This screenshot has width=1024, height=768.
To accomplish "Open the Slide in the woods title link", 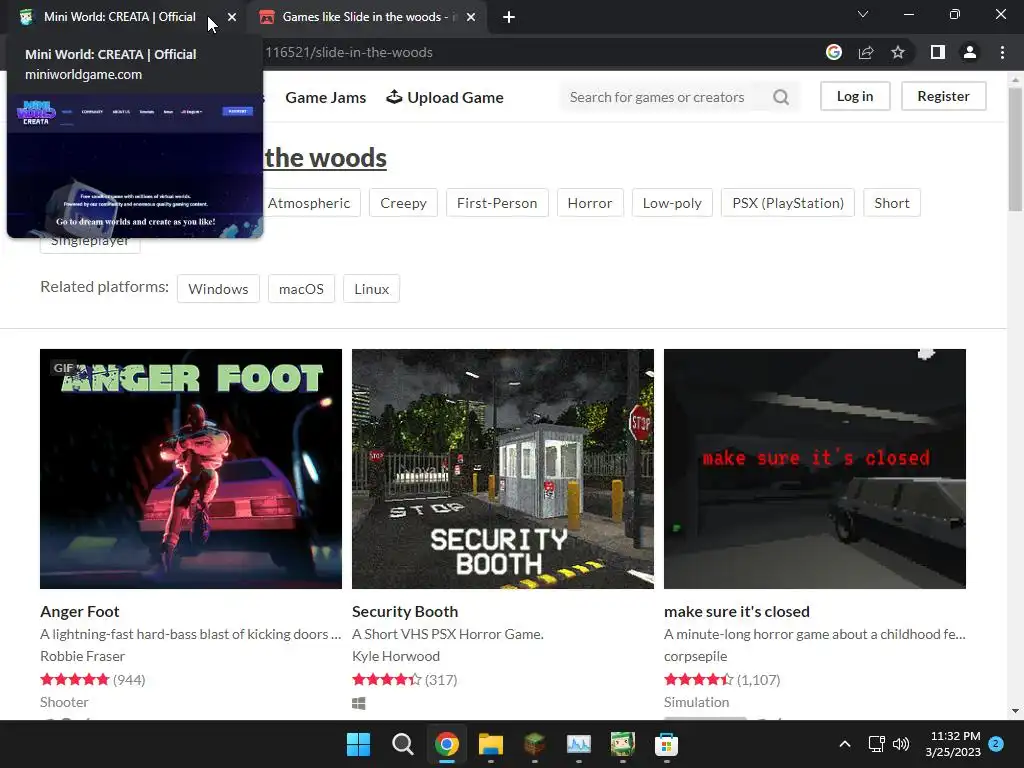I will coord(325,158).
